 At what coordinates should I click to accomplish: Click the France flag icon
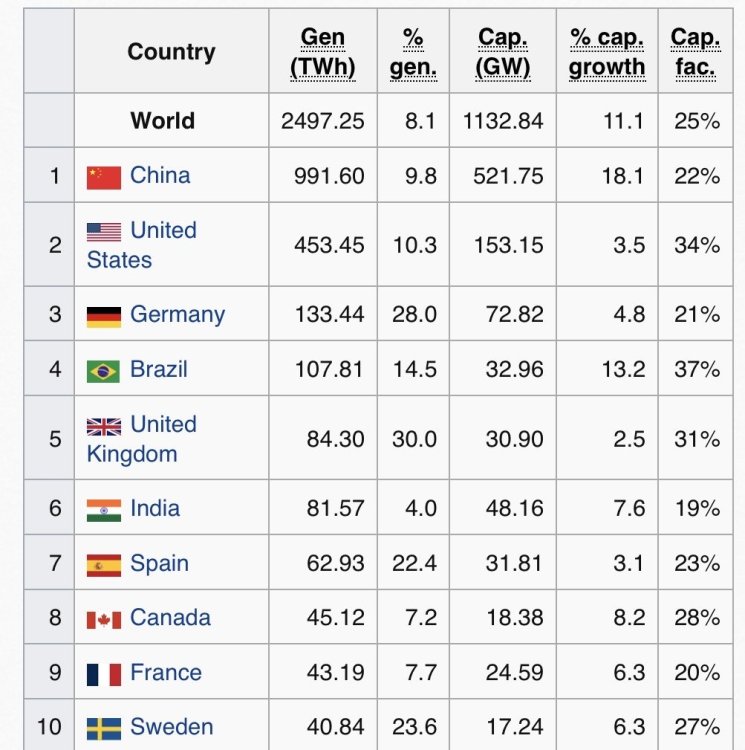pyautogui.click(x=104, y=673)
